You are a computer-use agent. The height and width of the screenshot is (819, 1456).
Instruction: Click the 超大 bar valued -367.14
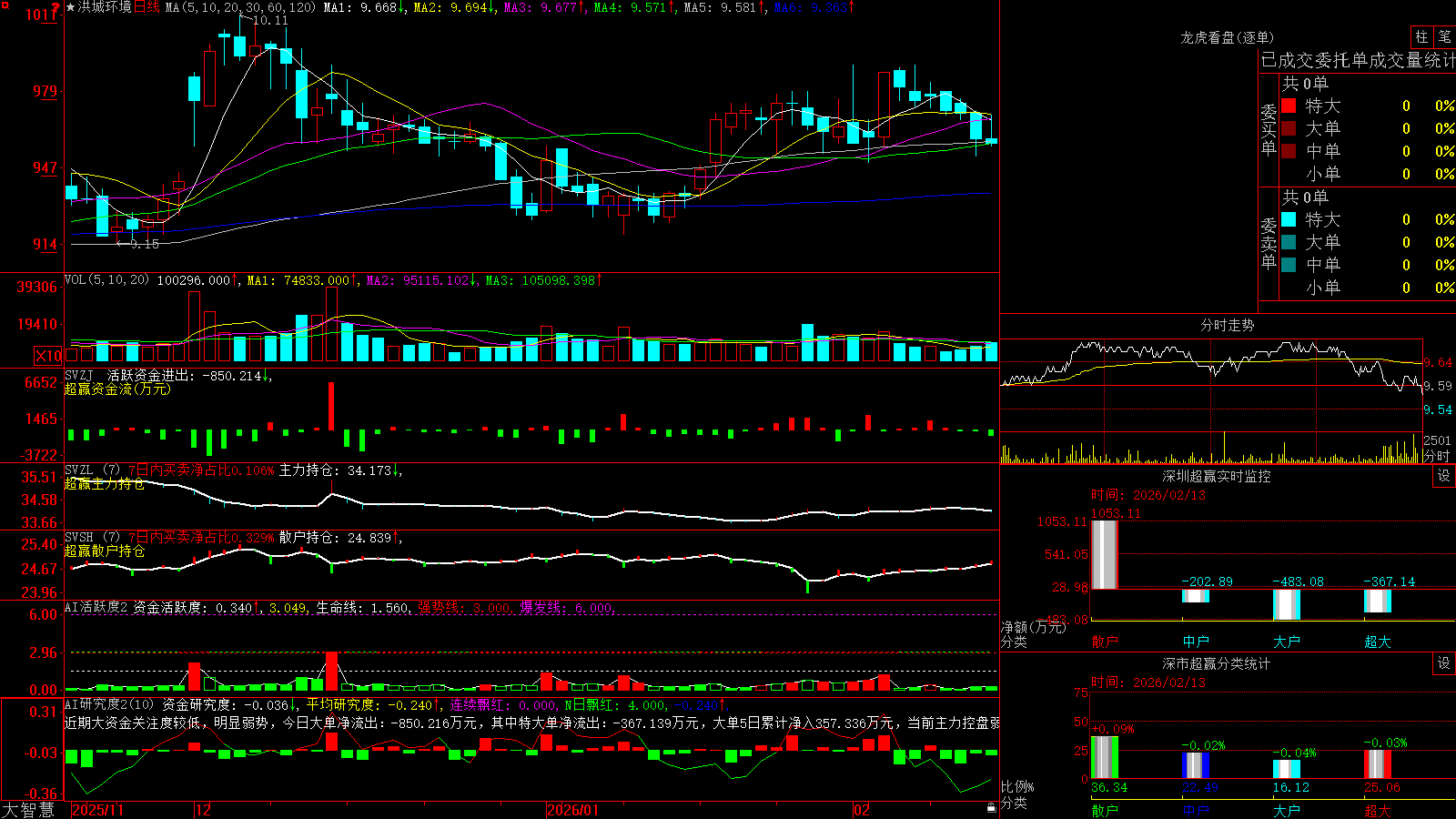pos(1378,601)
